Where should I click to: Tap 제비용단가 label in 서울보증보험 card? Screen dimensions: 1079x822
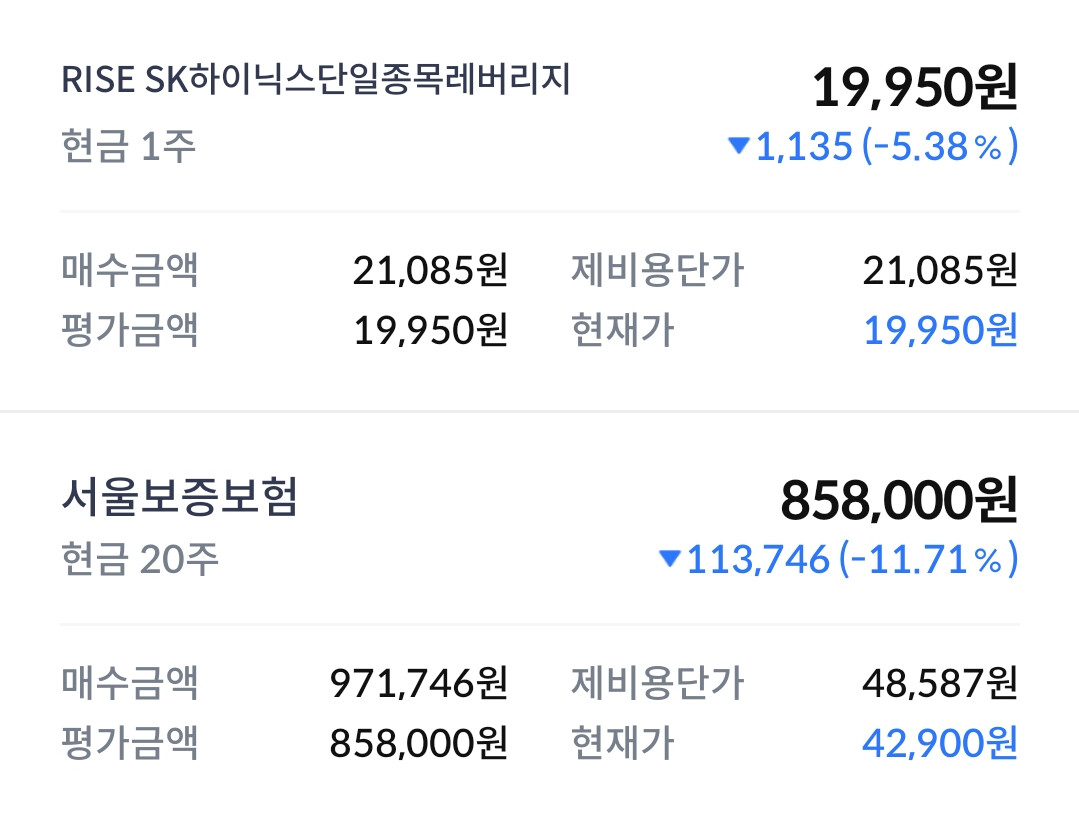pos(657,682)
